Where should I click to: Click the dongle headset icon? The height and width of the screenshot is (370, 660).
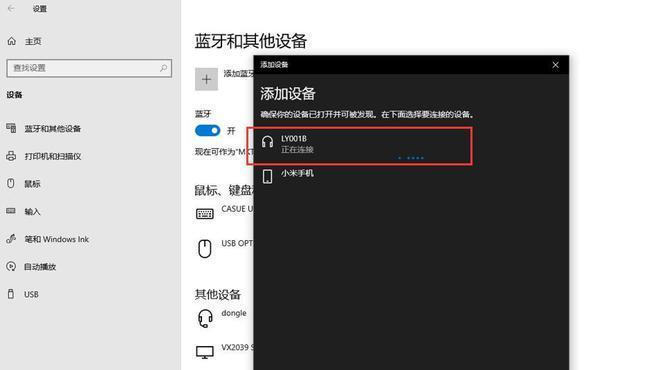[205, 318]
